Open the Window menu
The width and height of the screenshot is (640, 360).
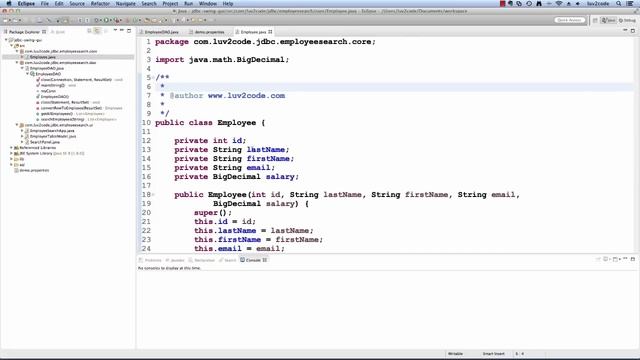click(x=208, y=4)
